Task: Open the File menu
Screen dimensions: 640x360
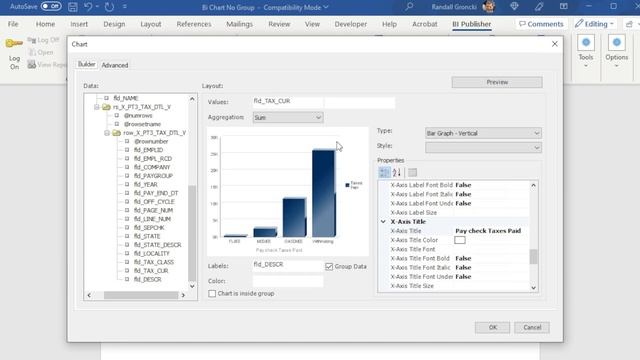Action: tap(13, 24)
